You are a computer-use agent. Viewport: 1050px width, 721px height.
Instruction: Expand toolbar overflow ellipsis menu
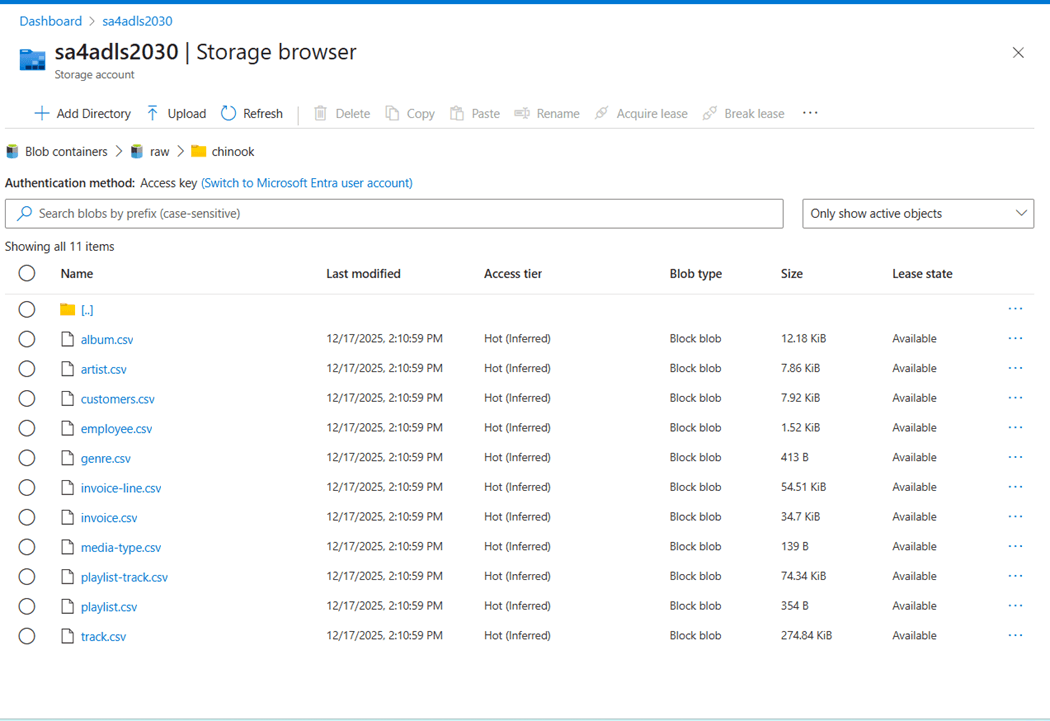click(x=810, y=113)
